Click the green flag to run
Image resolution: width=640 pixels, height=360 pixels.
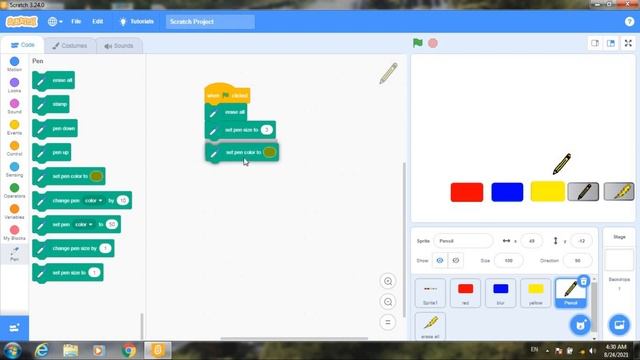coord(418,43)
